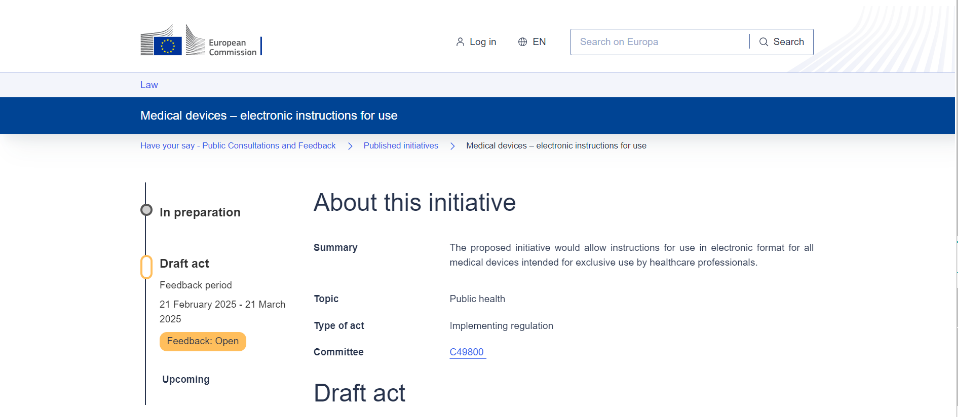Navigate to Published initiatives breadcrumb
The image size is (958, 417).
[400, 146]
